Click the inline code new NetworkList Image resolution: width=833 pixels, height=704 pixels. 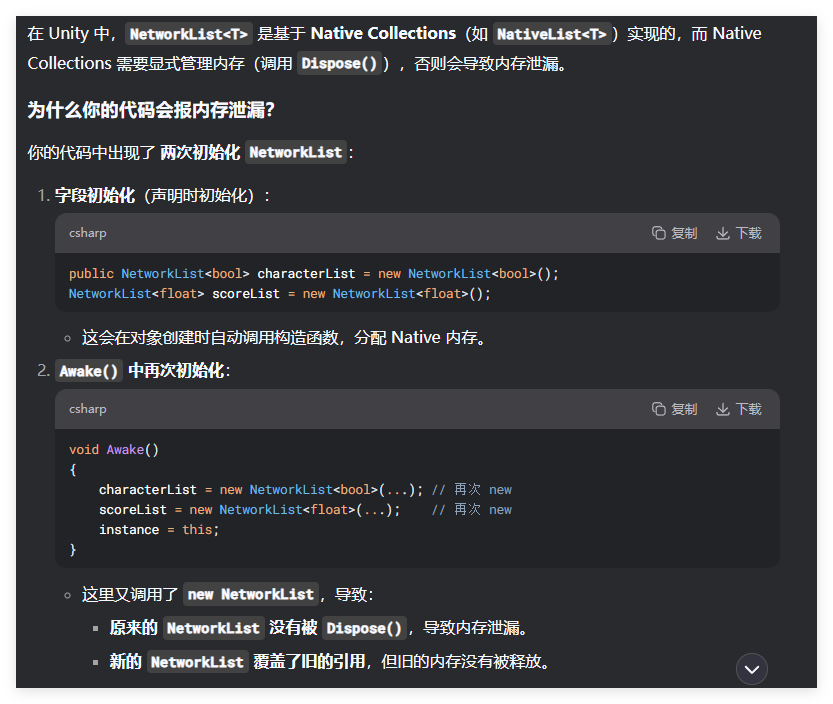point(251,595)
